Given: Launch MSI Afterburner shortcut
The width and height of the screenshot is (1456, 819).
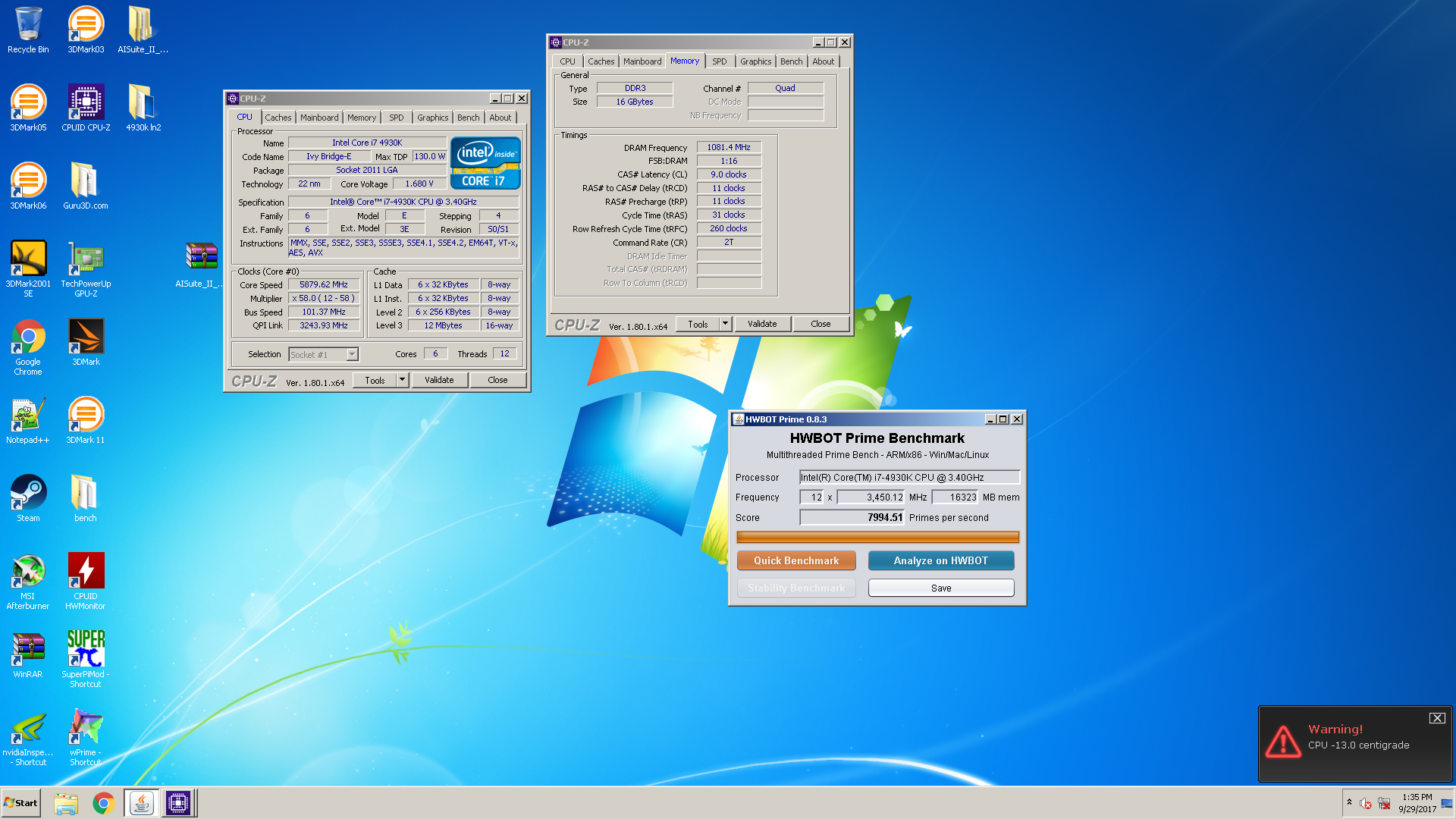Looking at the screenshot, I should click(x=28, y=581).
